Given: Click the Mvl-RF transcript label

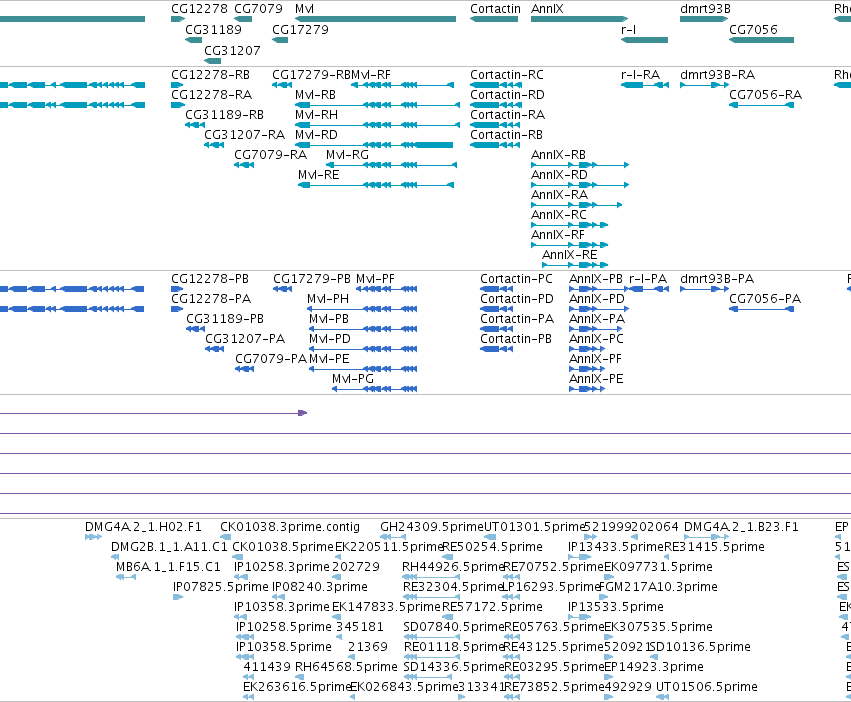Looking at the screenshot, I should pos(371,74).
